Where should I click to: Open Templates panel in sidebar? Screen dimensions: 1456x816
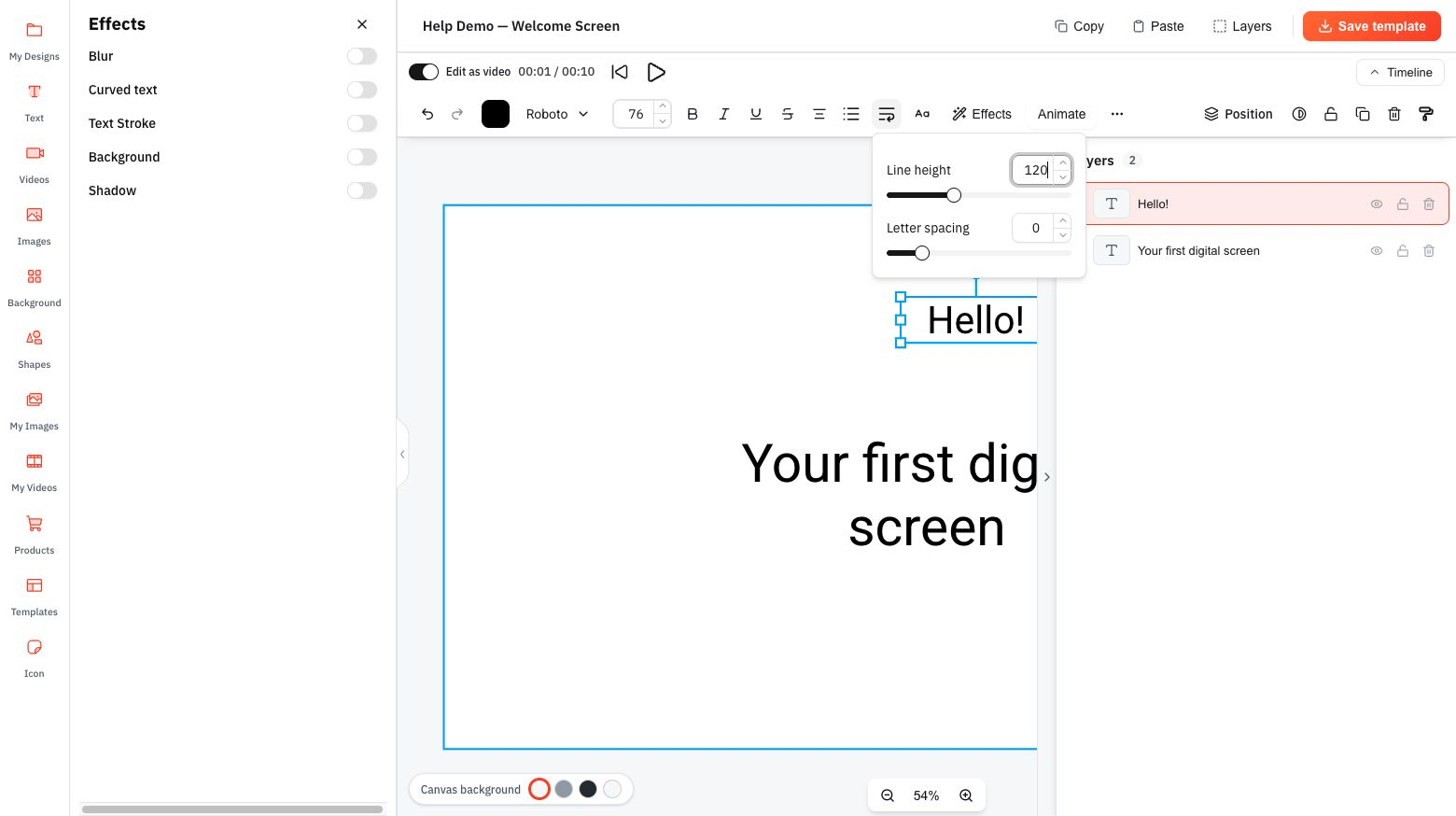point(35,598)
